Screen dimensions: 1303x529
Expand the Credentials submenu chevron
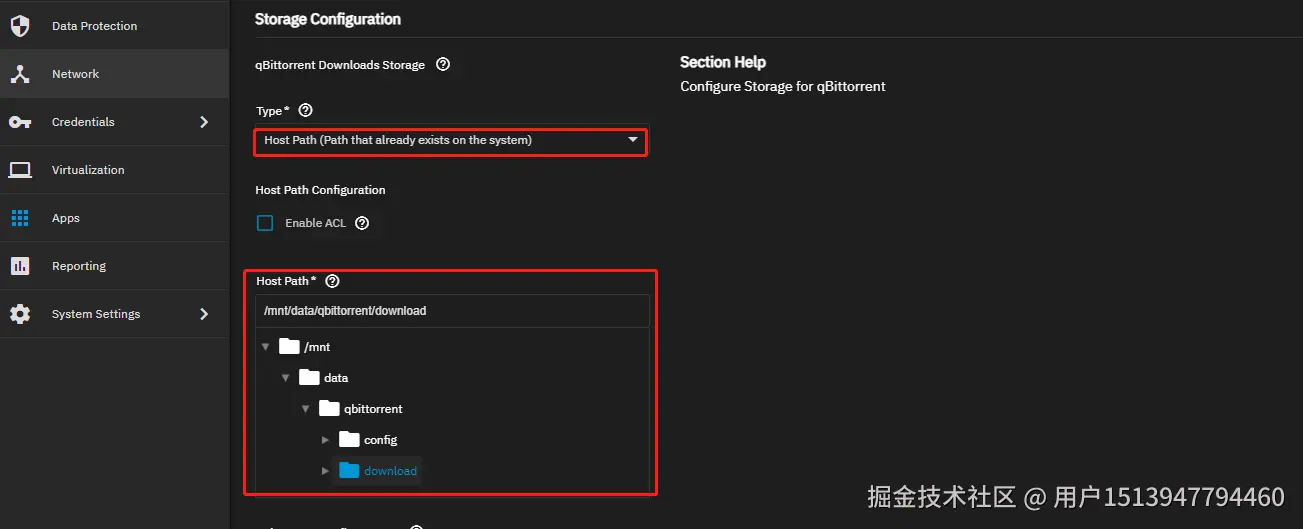click(x=204, y=122)
